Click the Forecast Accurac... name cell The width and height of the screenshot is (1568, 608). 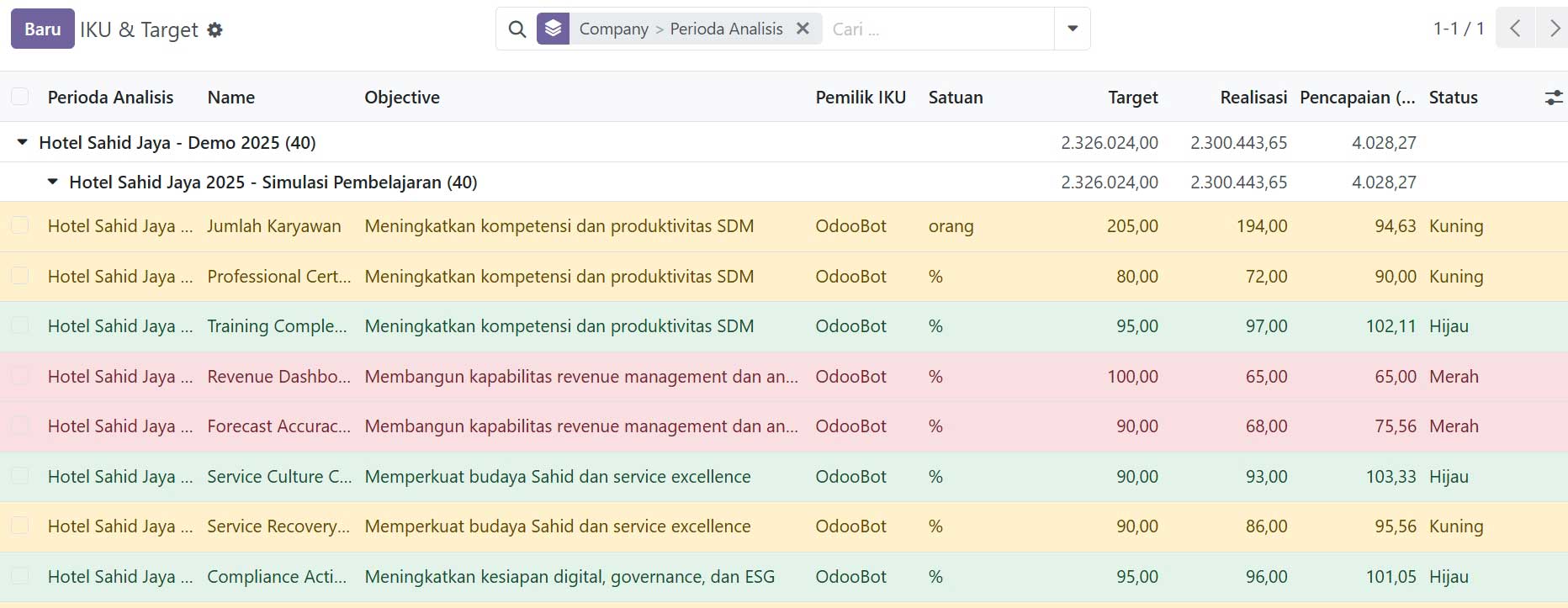point(279,426)
